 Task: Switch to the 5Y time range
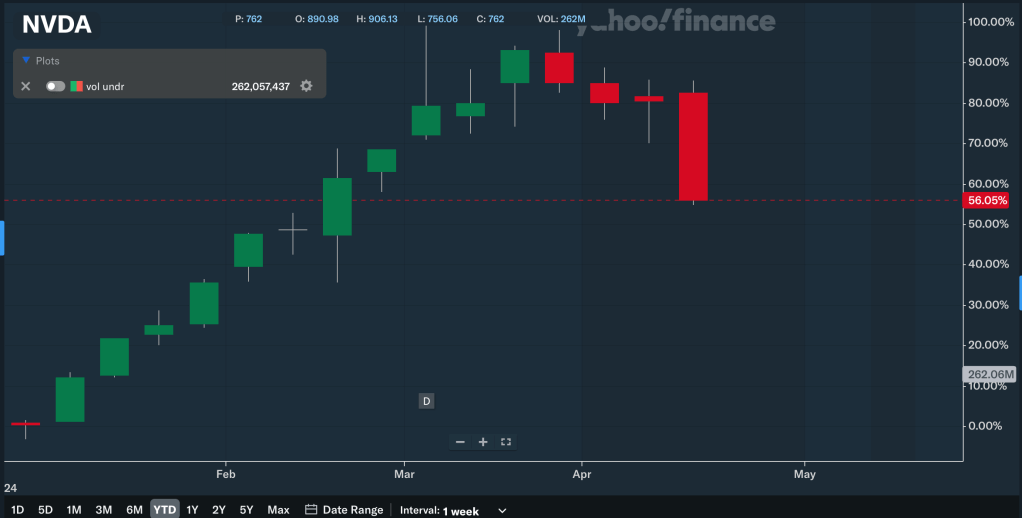tap(246, 510)
